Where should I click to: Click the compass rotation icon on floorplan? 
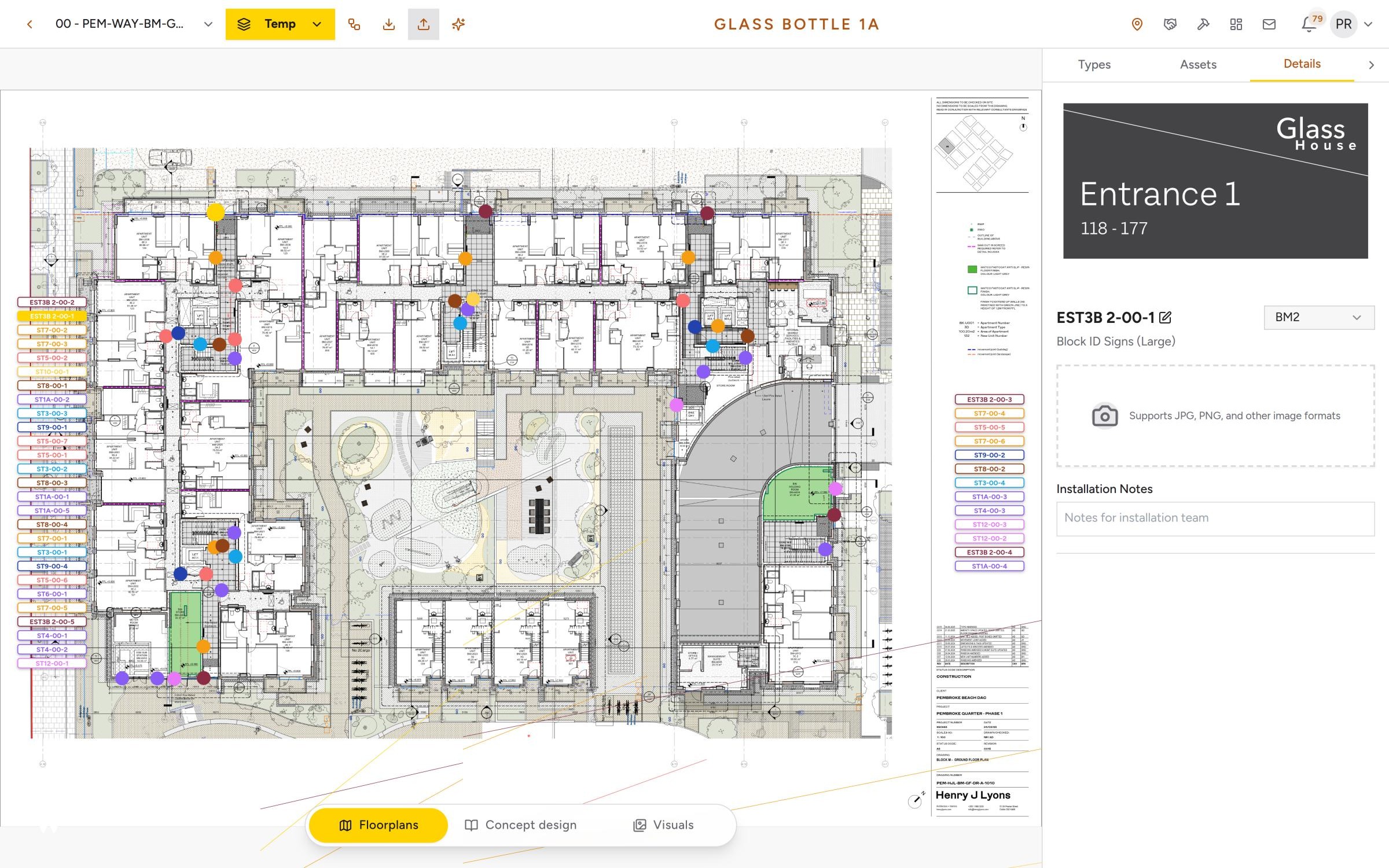click(915, 800)
